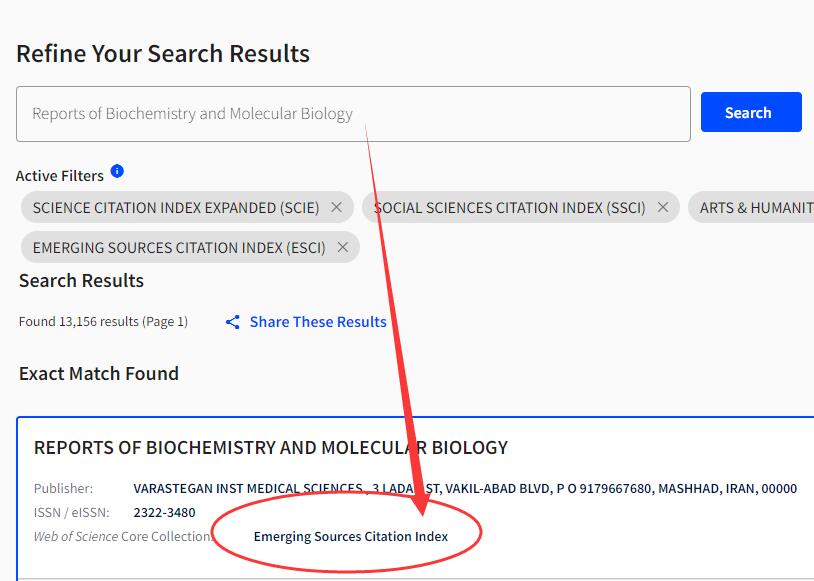Screen dimensions: 814x581
Task: Remove the SSCI filter with its X
Action: (x=662, y=207)
